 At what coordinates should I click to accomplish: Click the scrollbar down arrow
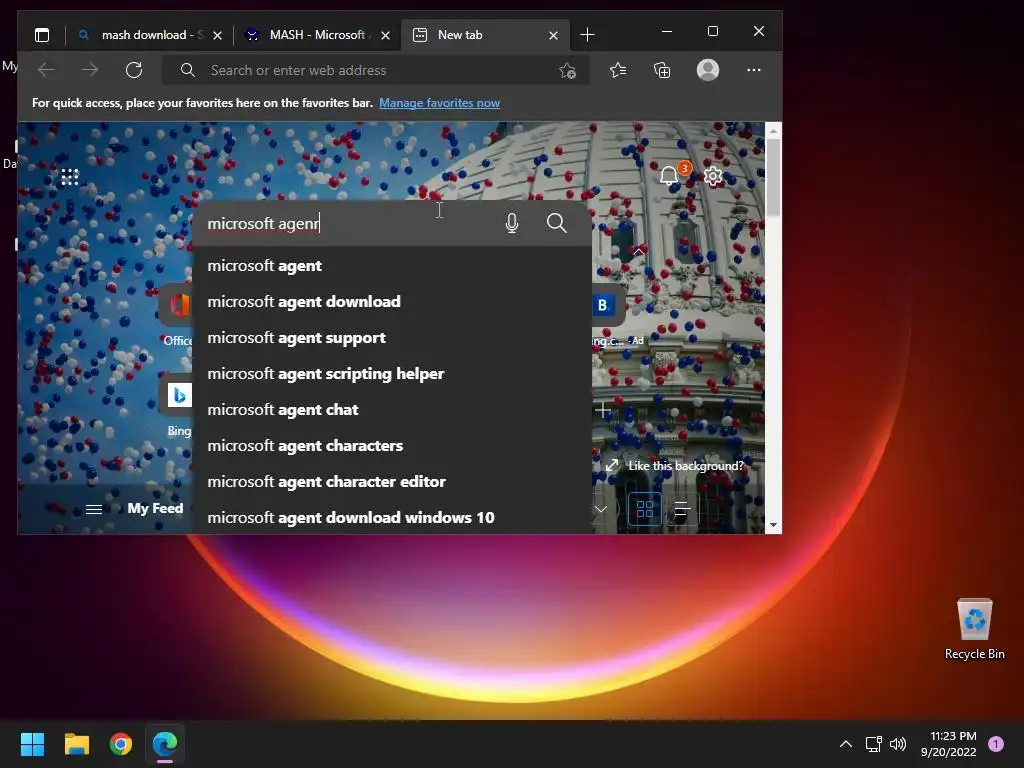coord(773,525)
